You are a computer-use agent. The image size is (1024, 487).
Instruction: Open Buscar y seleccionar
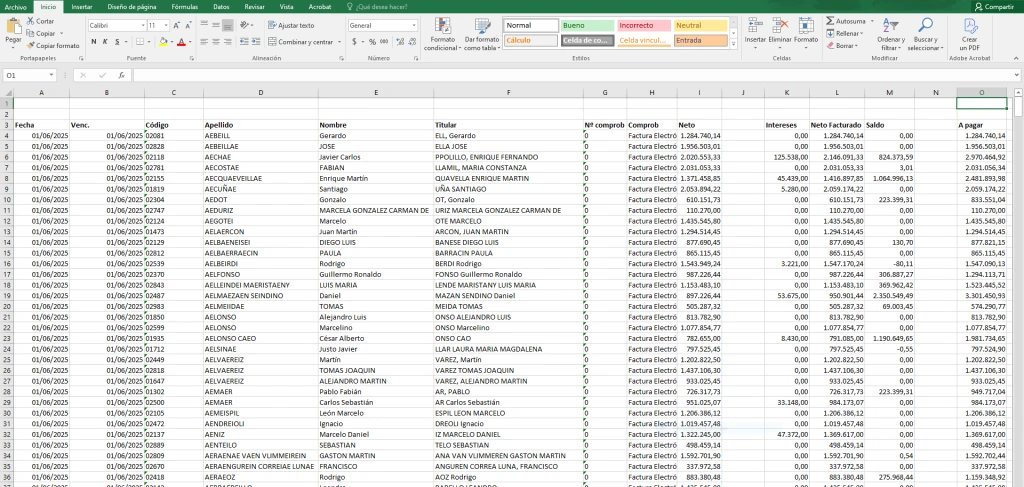tap(925, 35)
